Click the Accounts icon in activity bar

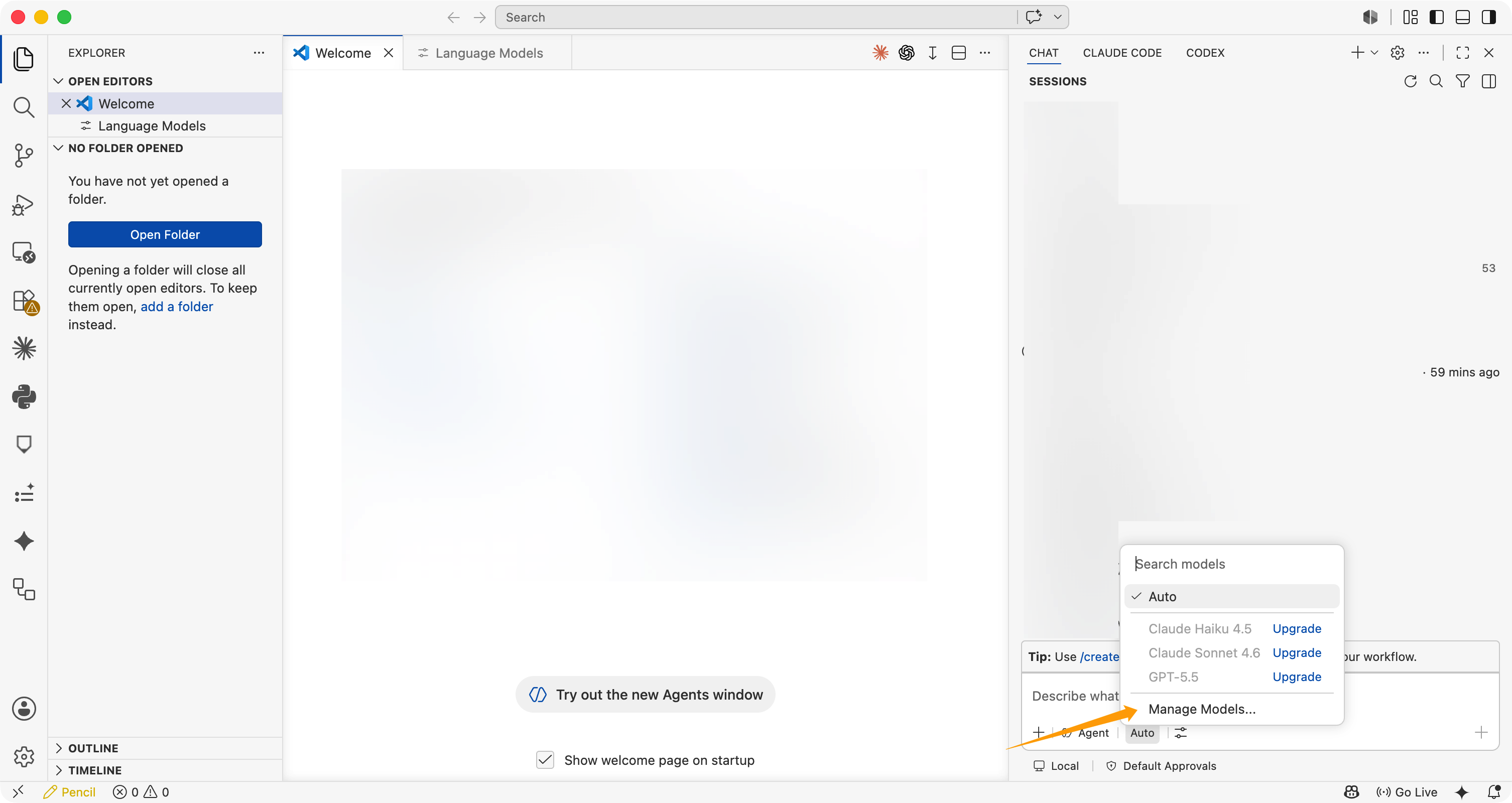pyautogui.click(x=24, y=709)
